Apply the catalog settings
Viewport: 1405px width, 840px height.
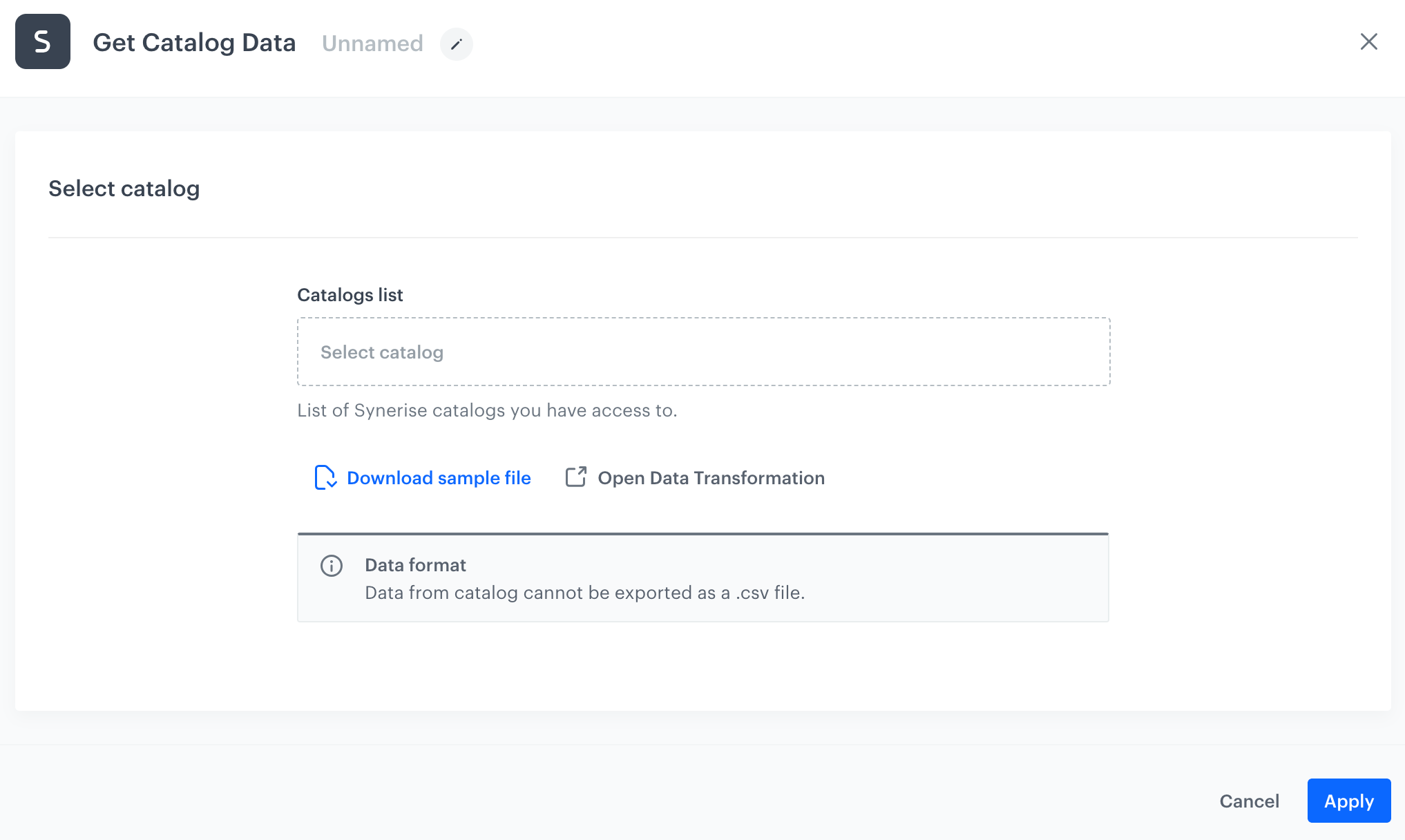1348,801
